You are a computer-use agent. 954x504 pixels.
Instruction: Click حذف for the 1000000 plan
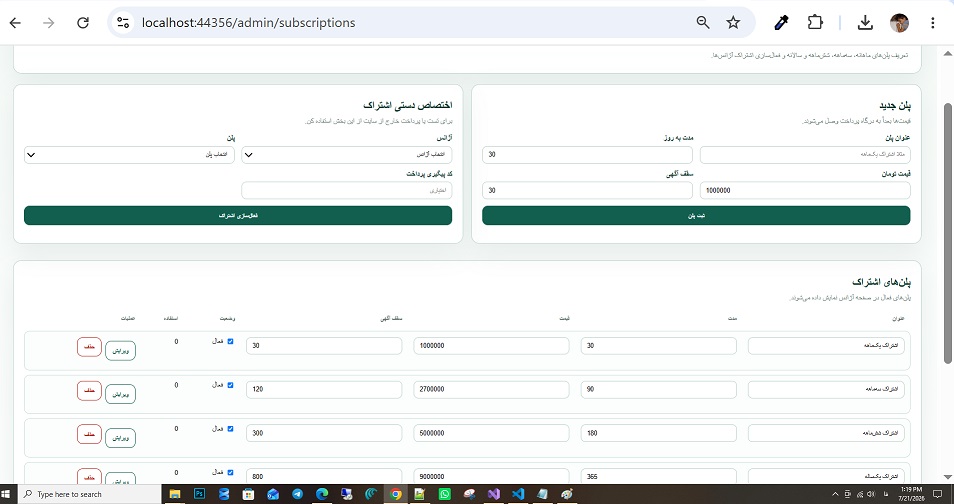click(x=89, y=347)
